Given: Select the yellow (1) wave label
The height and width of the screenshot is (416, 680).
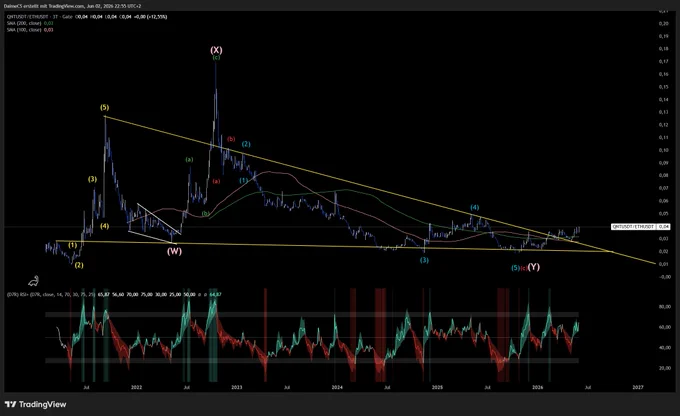Looking at the screenshot, I should point(72,245).
